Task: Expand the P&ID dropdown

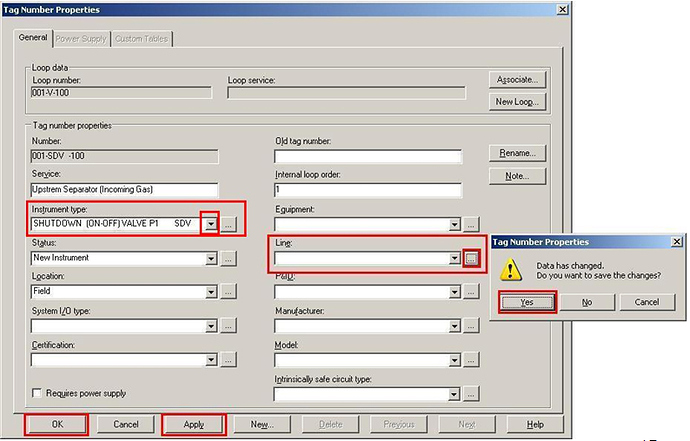Action: point(454,291)
